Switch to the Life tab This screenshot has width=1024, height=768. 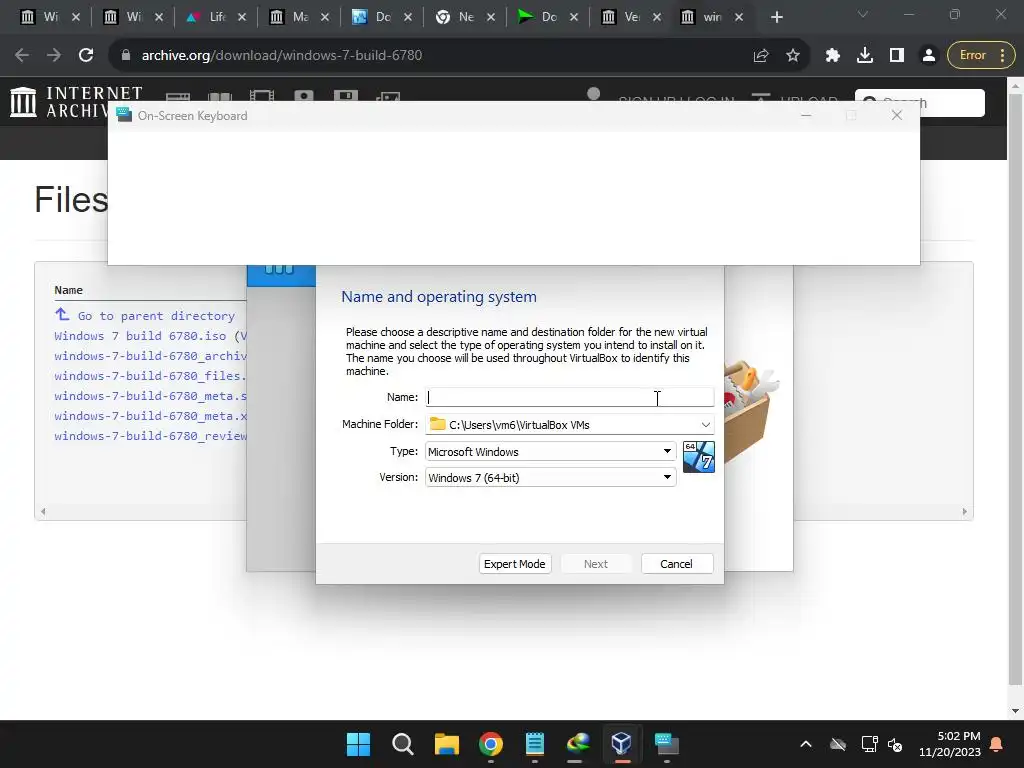click(x=216, y=18)
